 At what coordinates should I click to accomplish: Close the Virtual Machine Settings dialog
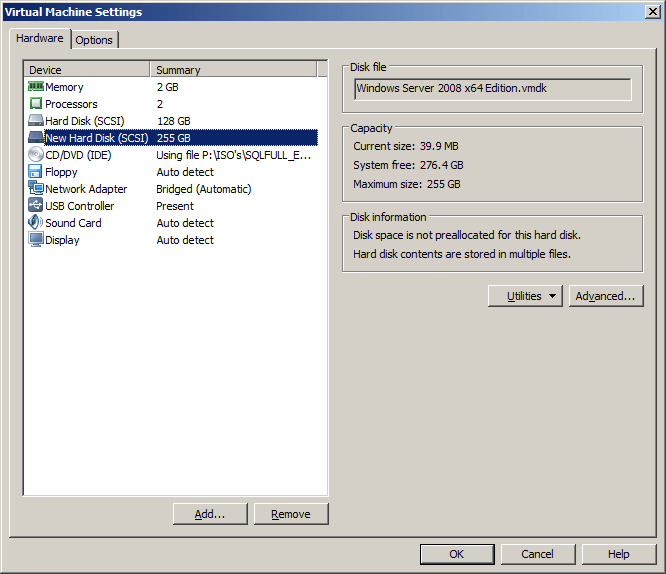(x=652, y=12)
